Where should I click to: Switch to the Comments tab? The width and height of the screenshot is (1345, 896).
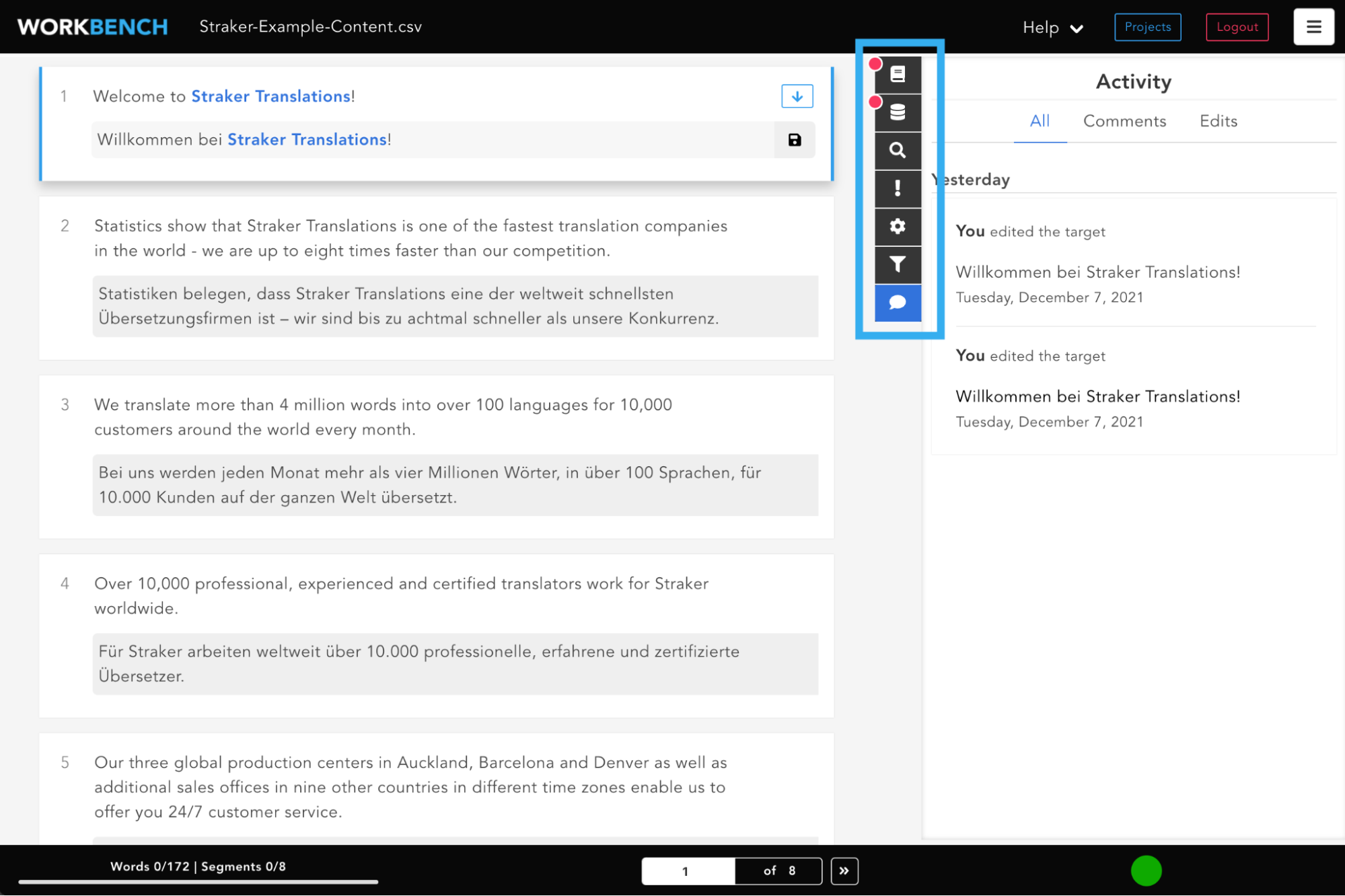pos(1125,121)
